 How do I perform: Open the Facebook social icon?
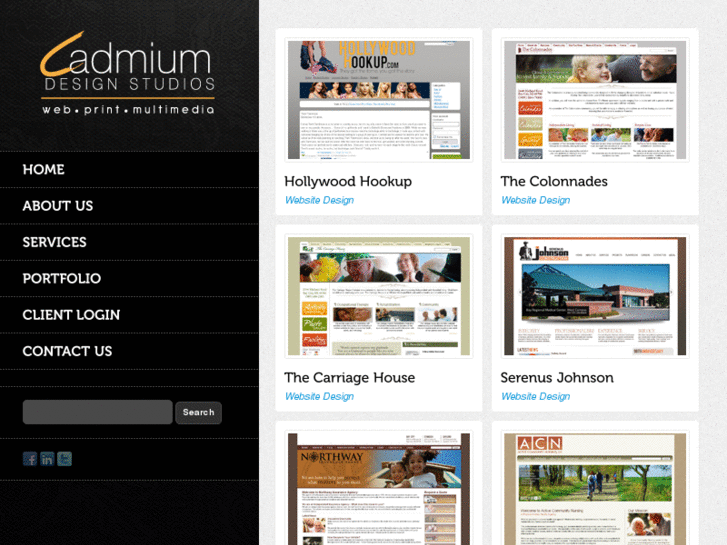click(30, 459)
